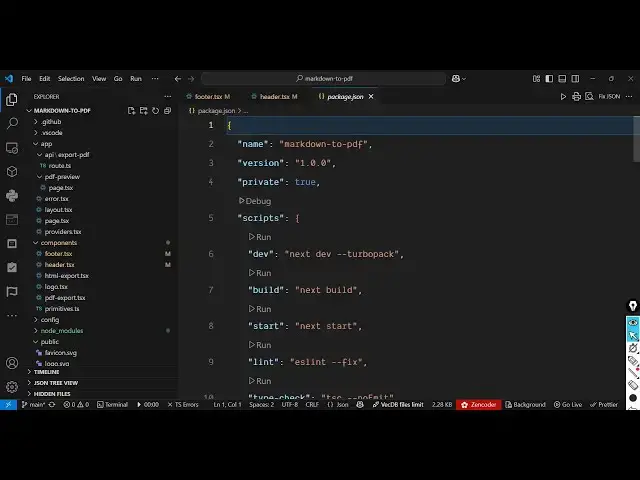This screenshot has height=480, width=640.
Task: Open the Accounts icon in activity bar
Action: (12, 363)
